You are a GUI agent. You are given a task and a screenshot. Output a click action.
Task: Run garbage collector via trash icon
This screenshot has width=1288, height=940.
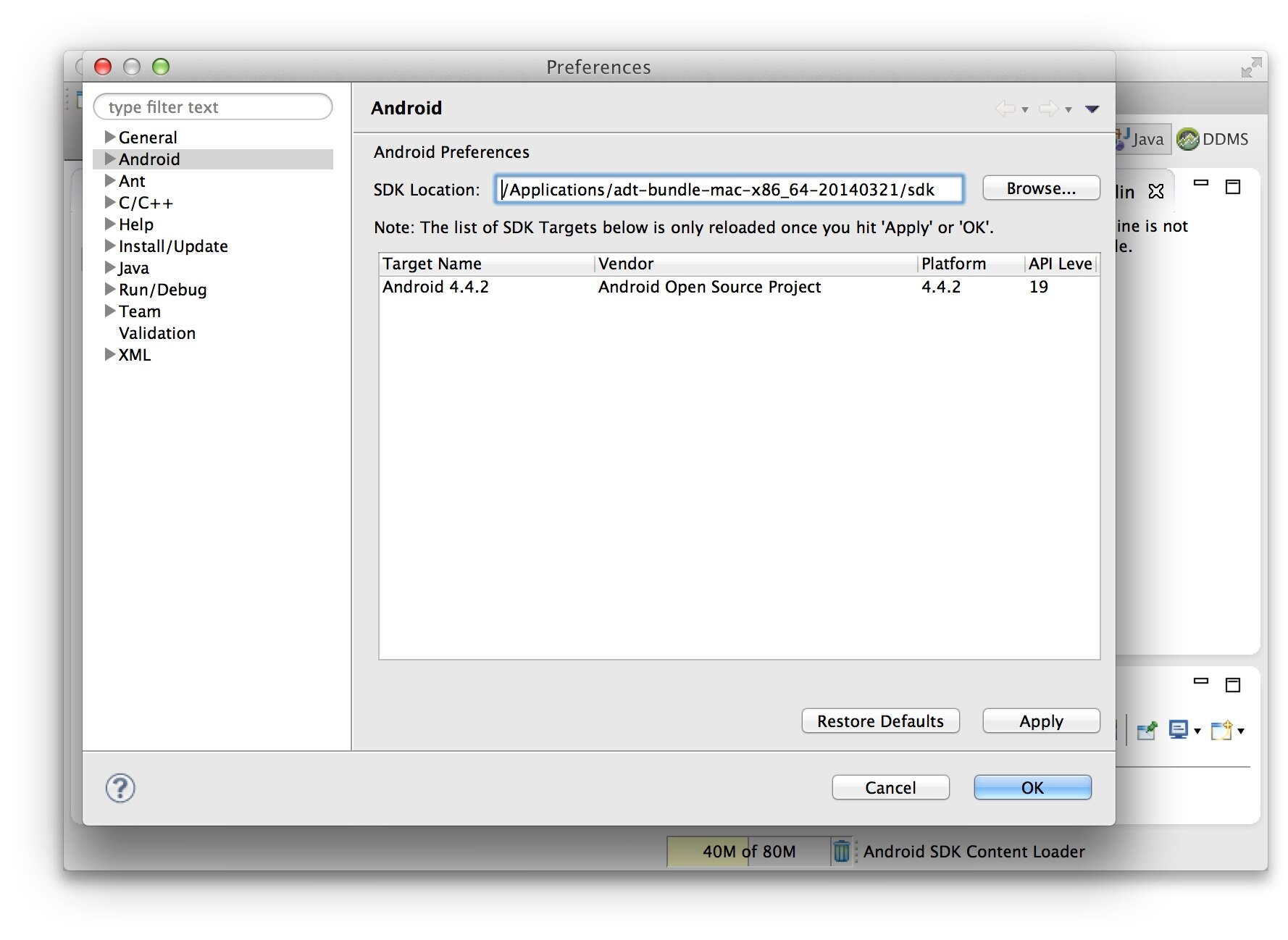pyautogui.click(x=841, y=851)
